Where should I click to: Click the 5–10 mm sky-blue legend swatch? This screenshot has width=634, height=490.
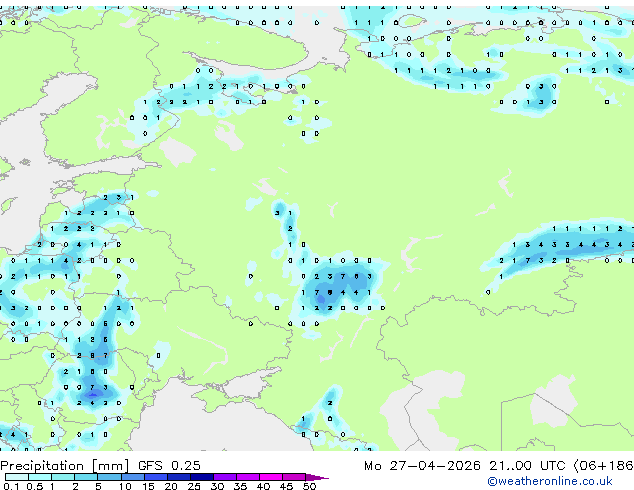pyautogui.click(x=110, y=477)
